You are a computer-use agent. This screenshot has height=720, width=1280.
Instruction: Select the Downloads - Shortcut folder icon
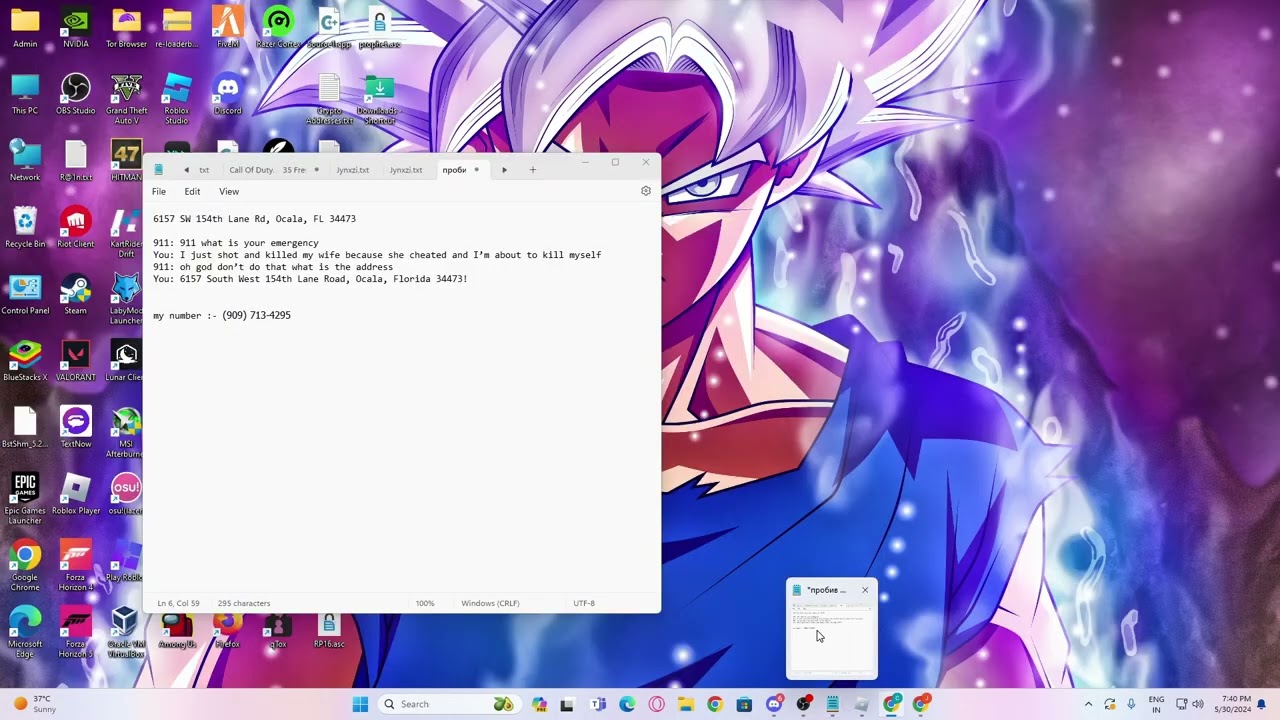pos(379,100)
